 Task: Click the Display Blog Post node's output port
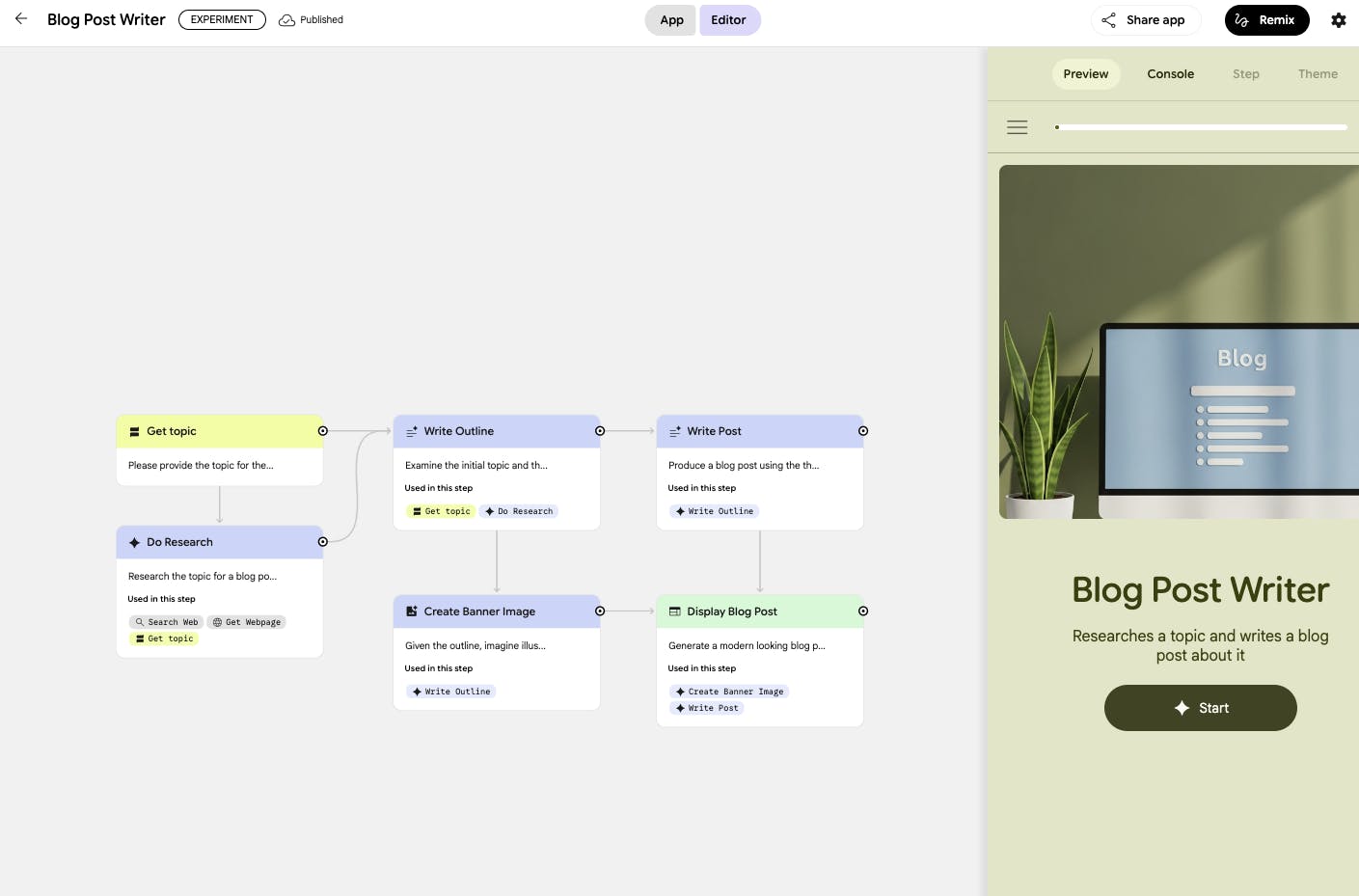pos(863,611)
